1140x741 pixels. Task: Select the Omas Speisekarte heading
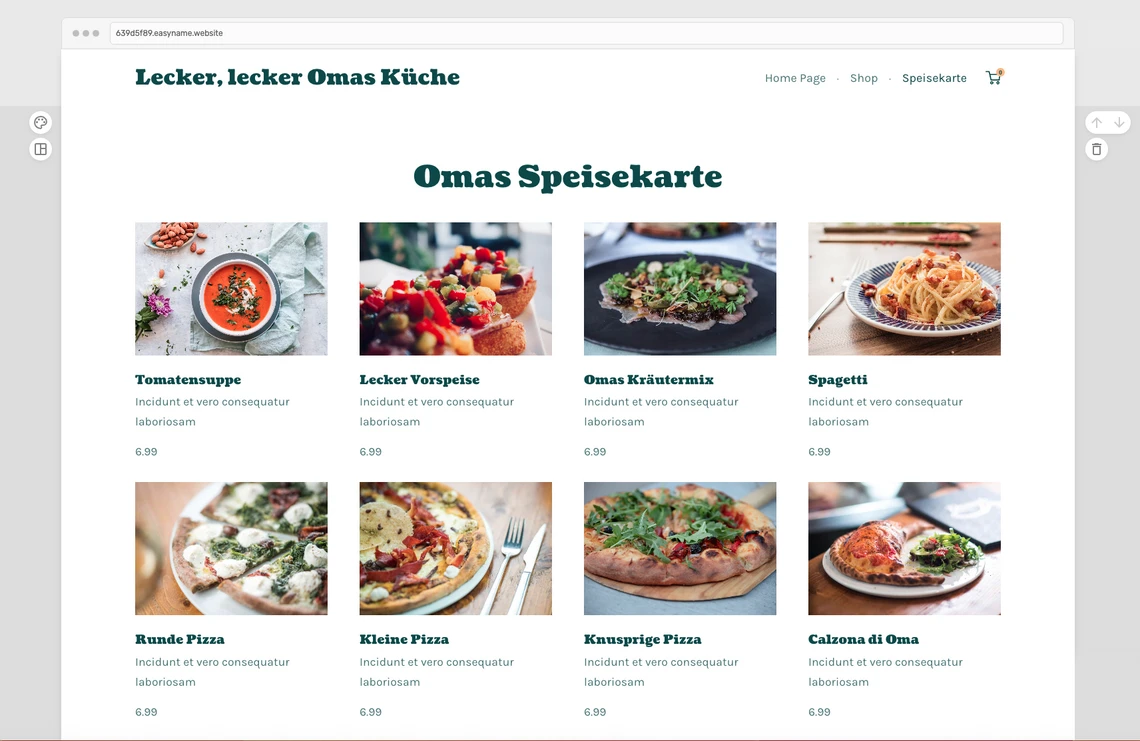tap(568, 176)
